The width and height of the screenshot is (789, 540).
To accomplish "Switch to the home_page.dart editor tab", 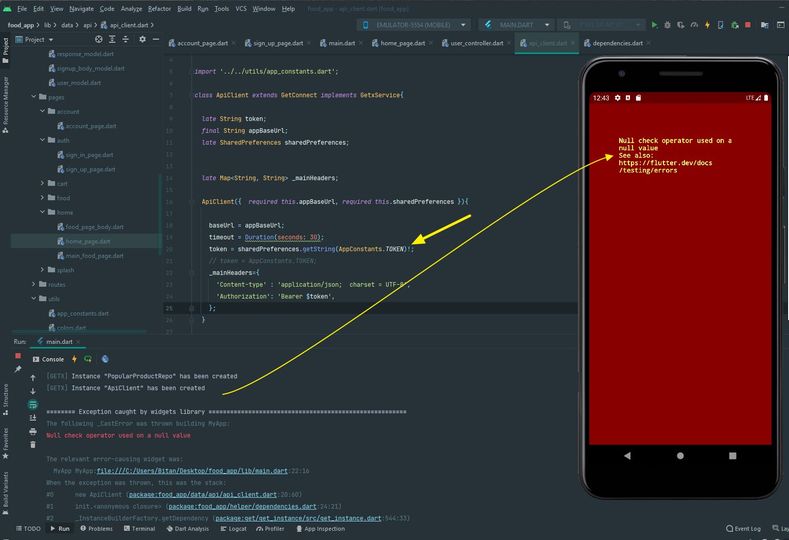I will tap(401, 43).
